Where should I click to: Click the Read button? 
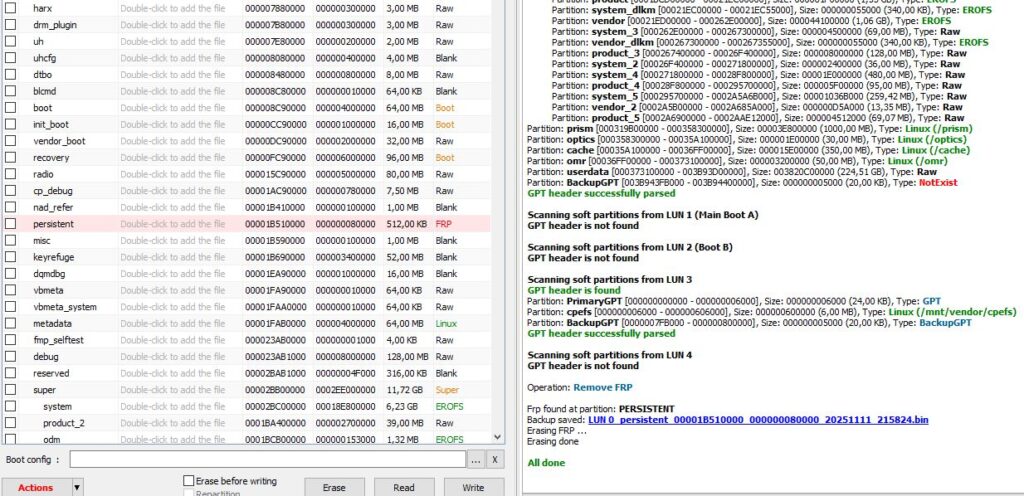coord(404,487)
